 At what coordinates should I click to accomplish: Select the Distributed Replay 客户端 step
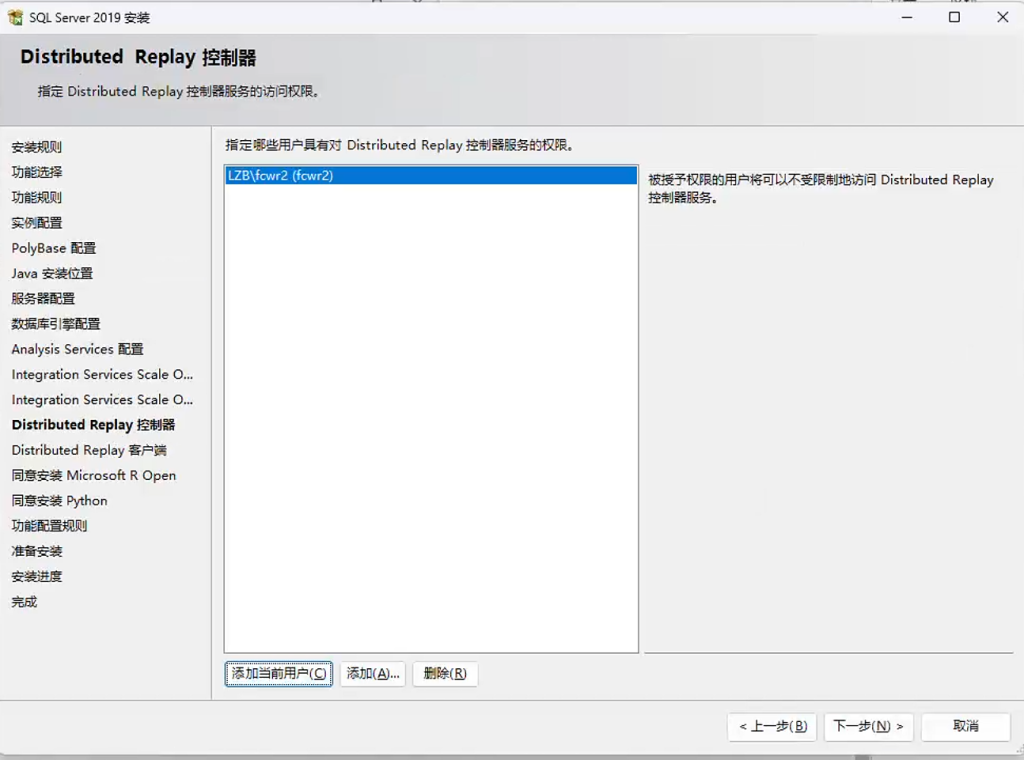point(89,450)
